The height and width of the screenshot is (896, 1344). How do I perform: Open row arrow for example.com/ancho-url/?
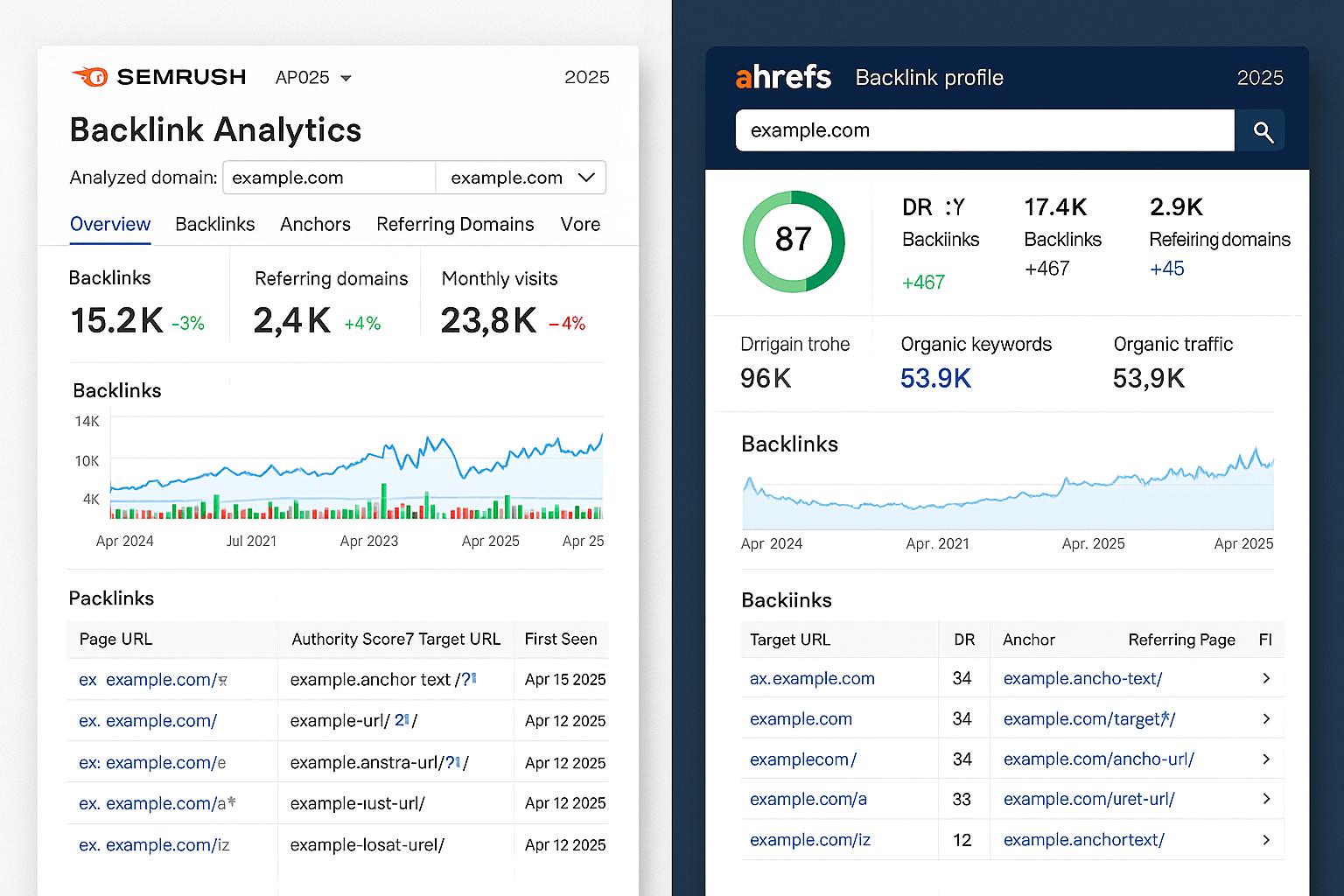coord(1266,759)
